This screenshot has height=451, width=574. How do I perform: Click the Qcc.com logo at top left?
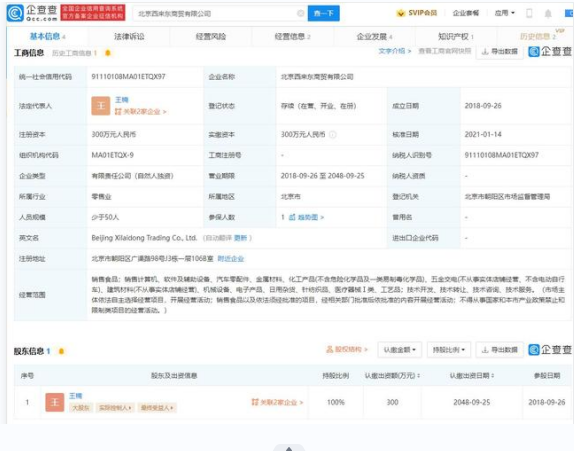pyautogui.click(x=32, y=13)
